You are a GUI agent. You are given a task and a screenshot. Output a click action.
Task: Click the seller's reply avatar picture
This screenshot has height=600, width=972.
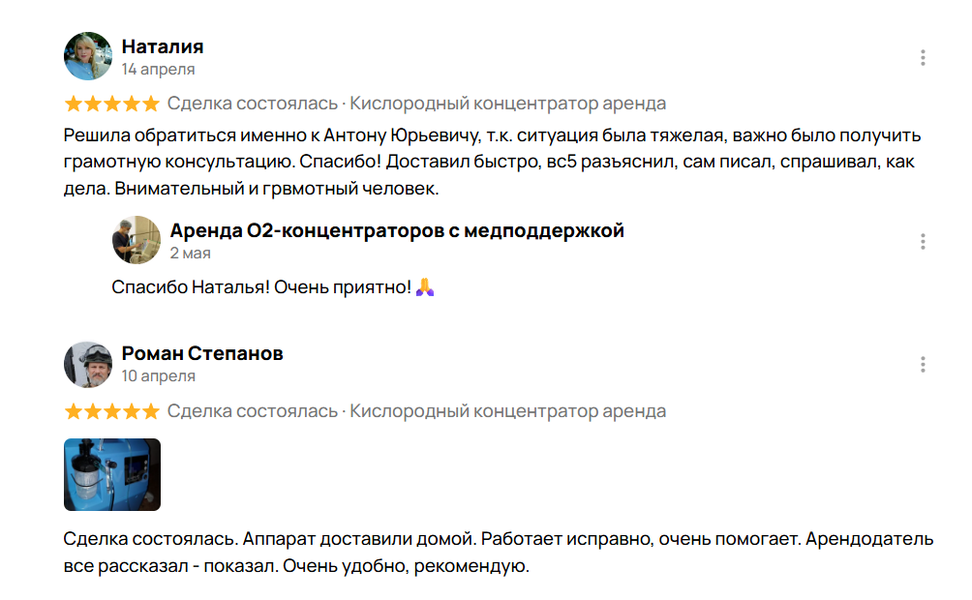point(136,240)
